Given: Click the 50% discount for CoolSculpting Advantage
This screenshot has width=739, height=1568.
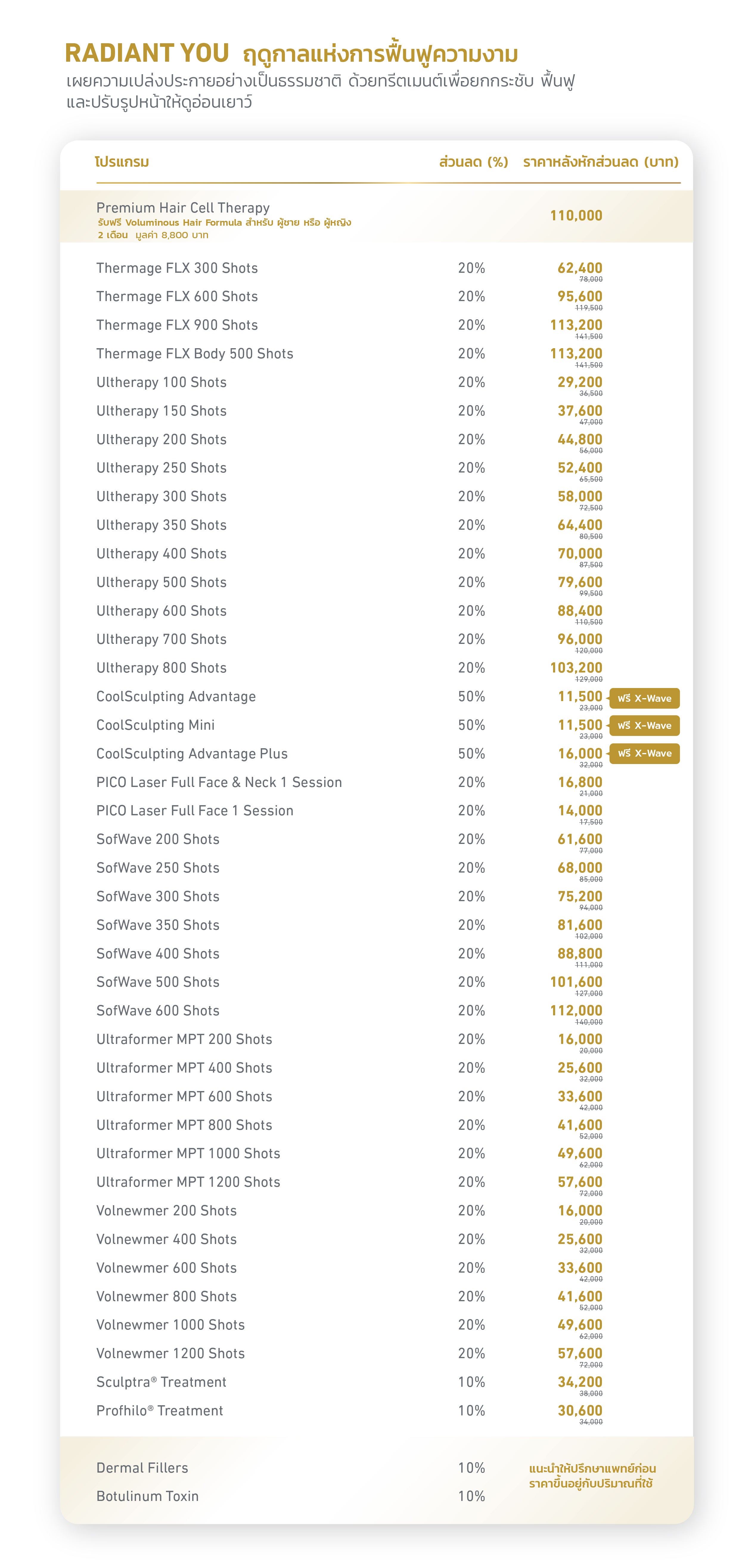Looking at the screenshot, I should click(471, 696).
